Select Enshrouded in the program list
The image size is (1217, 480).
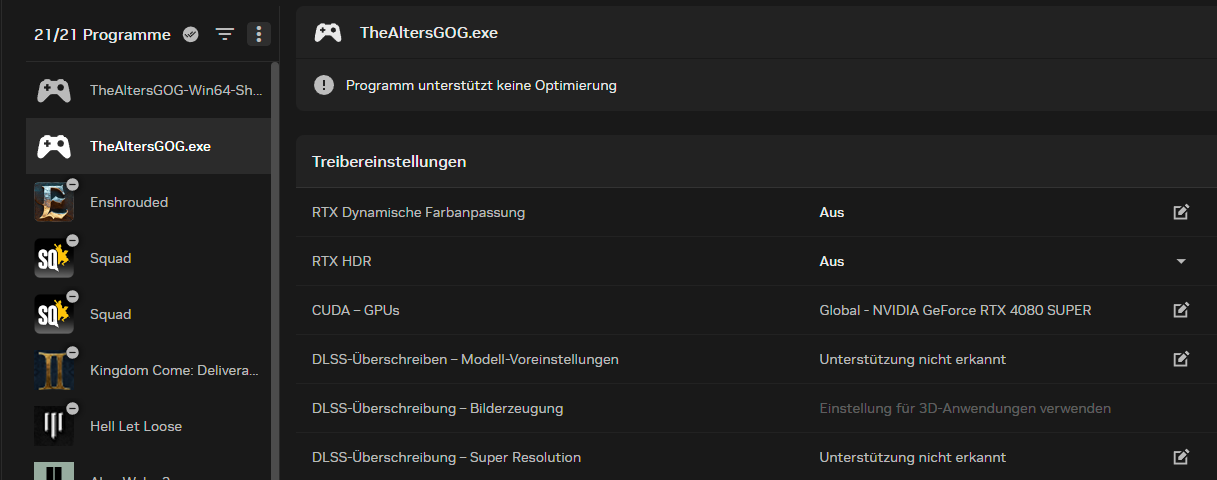tap(129, 202)
